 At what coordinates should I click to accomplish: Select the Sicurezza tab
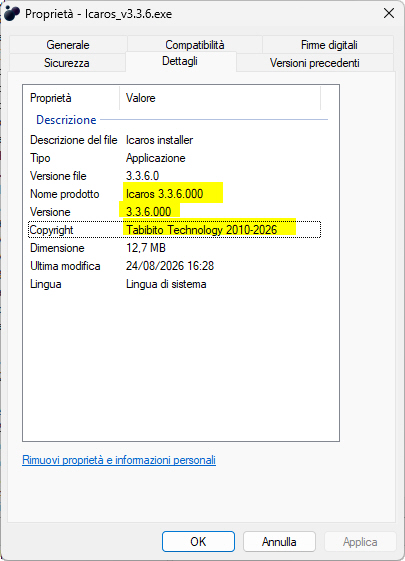67,63
